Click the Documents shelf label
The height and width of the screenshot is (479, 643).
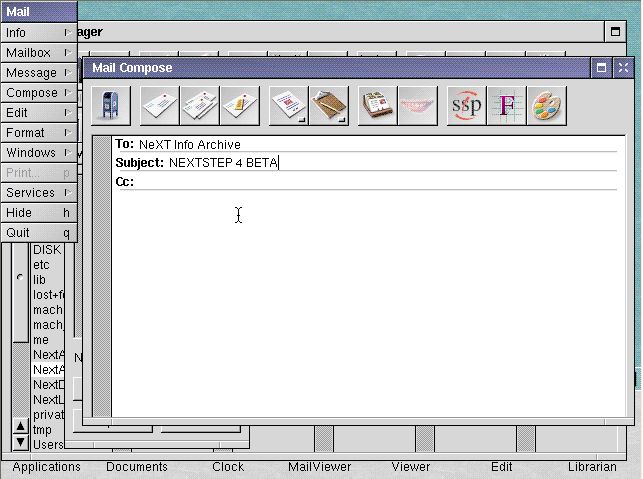137,467
